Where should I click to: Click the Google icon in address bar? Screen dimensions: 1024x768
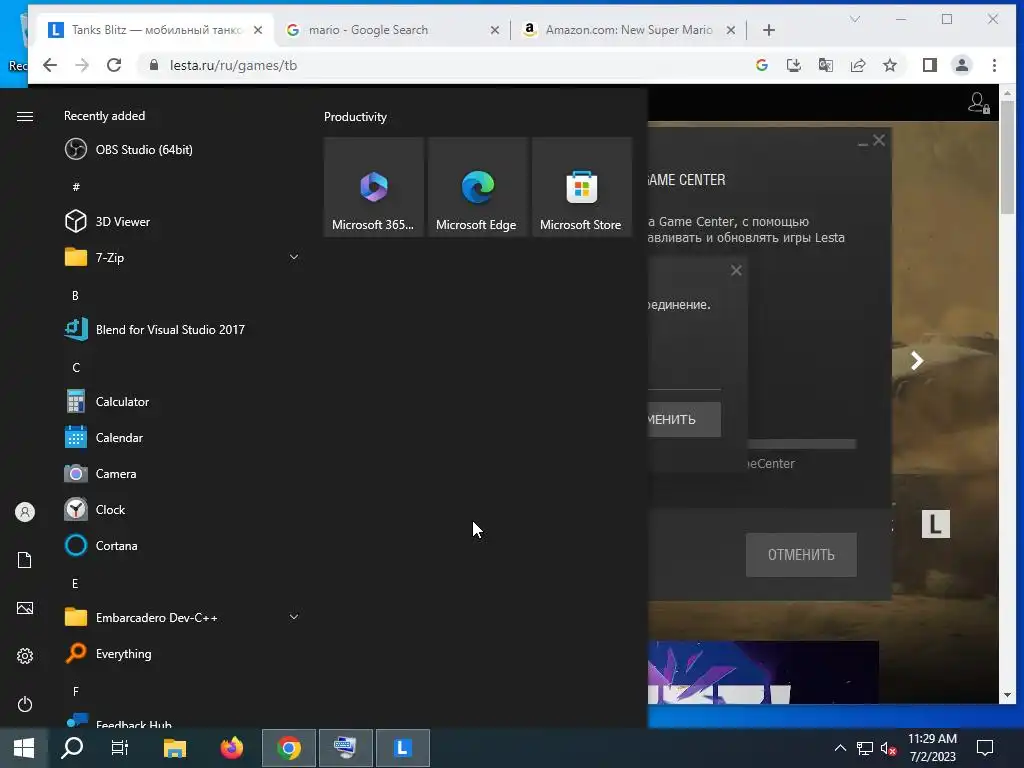point(761,65)
